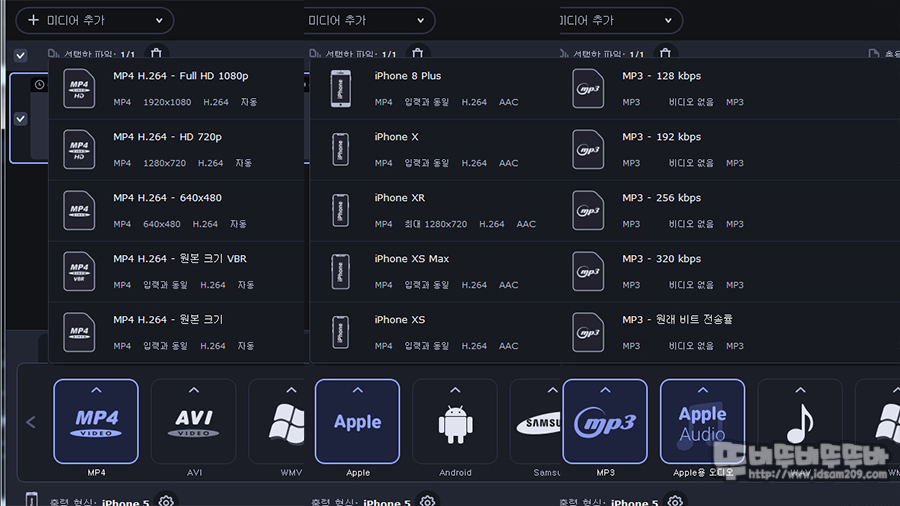
Task: Toggle the checkbox on the media file item
Action: click(21, 119)
